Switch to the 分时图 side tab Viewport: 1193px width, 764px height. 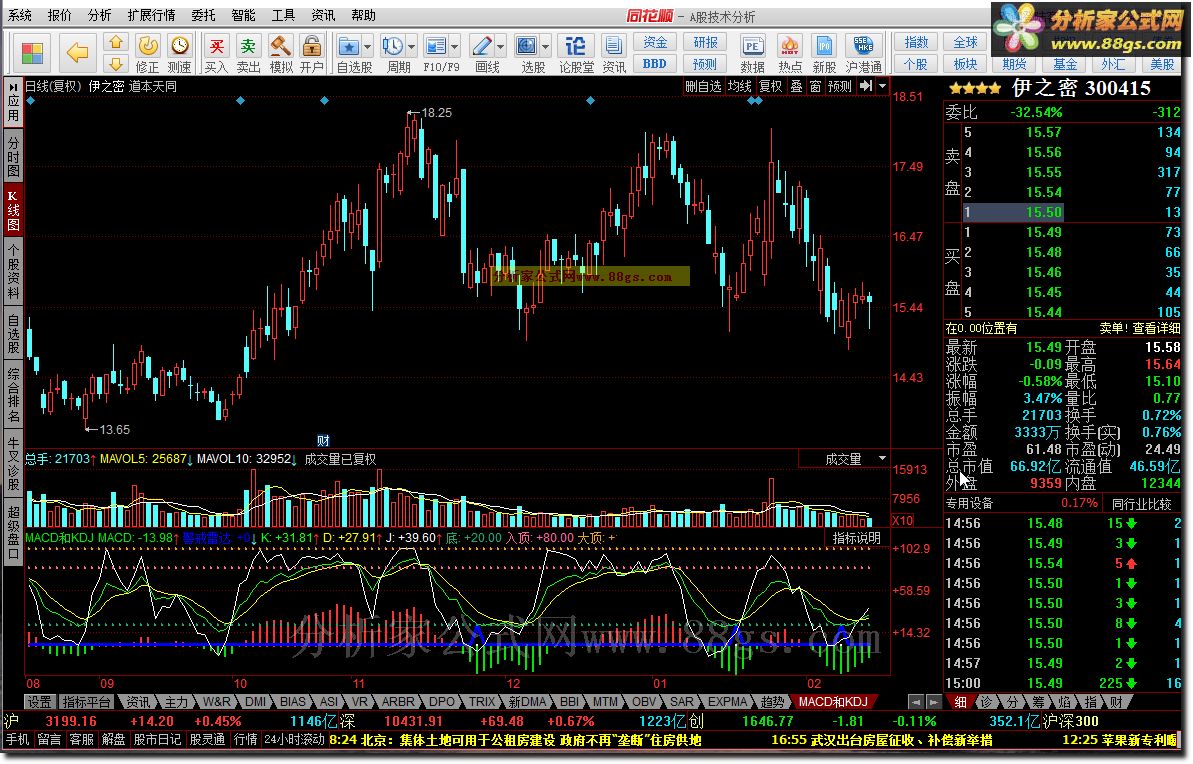[x=14, y=155]
